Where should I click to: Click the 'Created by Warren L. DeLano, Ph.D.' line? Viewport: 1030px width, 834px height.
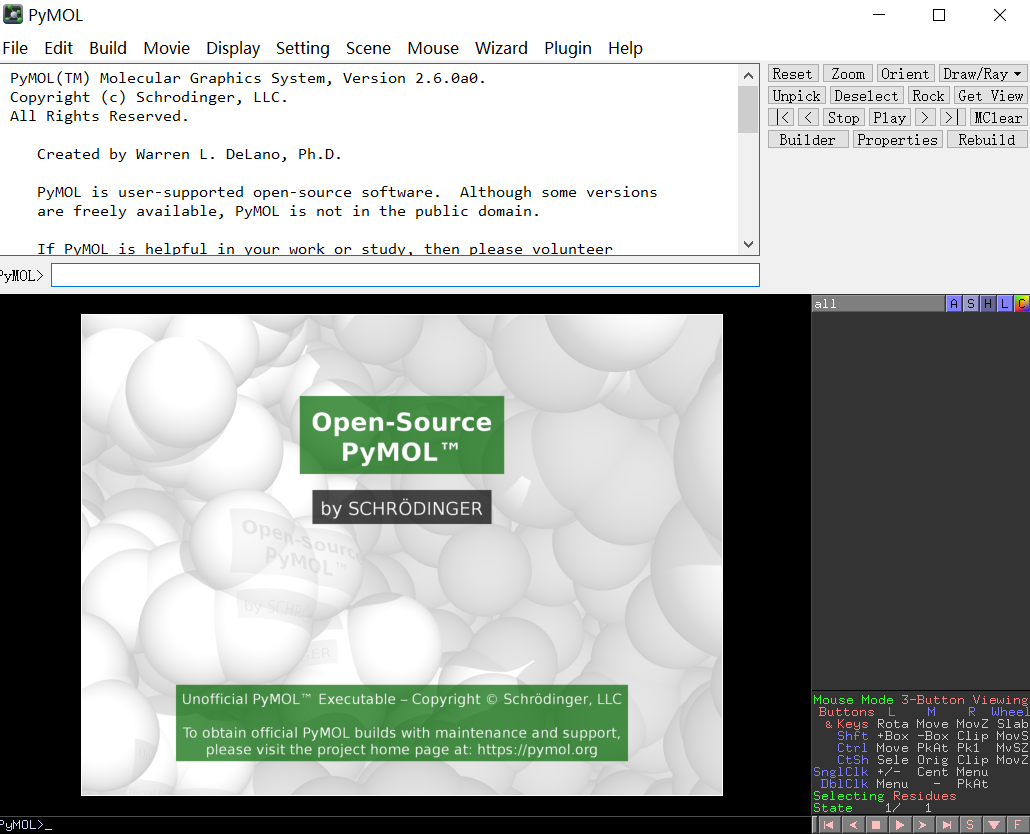[x=189, y=154]
